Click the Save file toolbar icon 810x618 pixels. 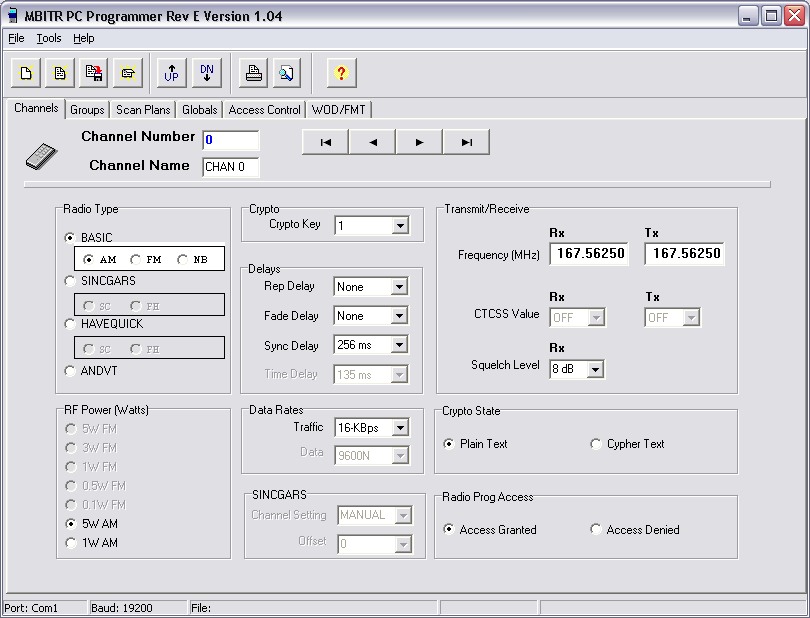pos(94,73)
